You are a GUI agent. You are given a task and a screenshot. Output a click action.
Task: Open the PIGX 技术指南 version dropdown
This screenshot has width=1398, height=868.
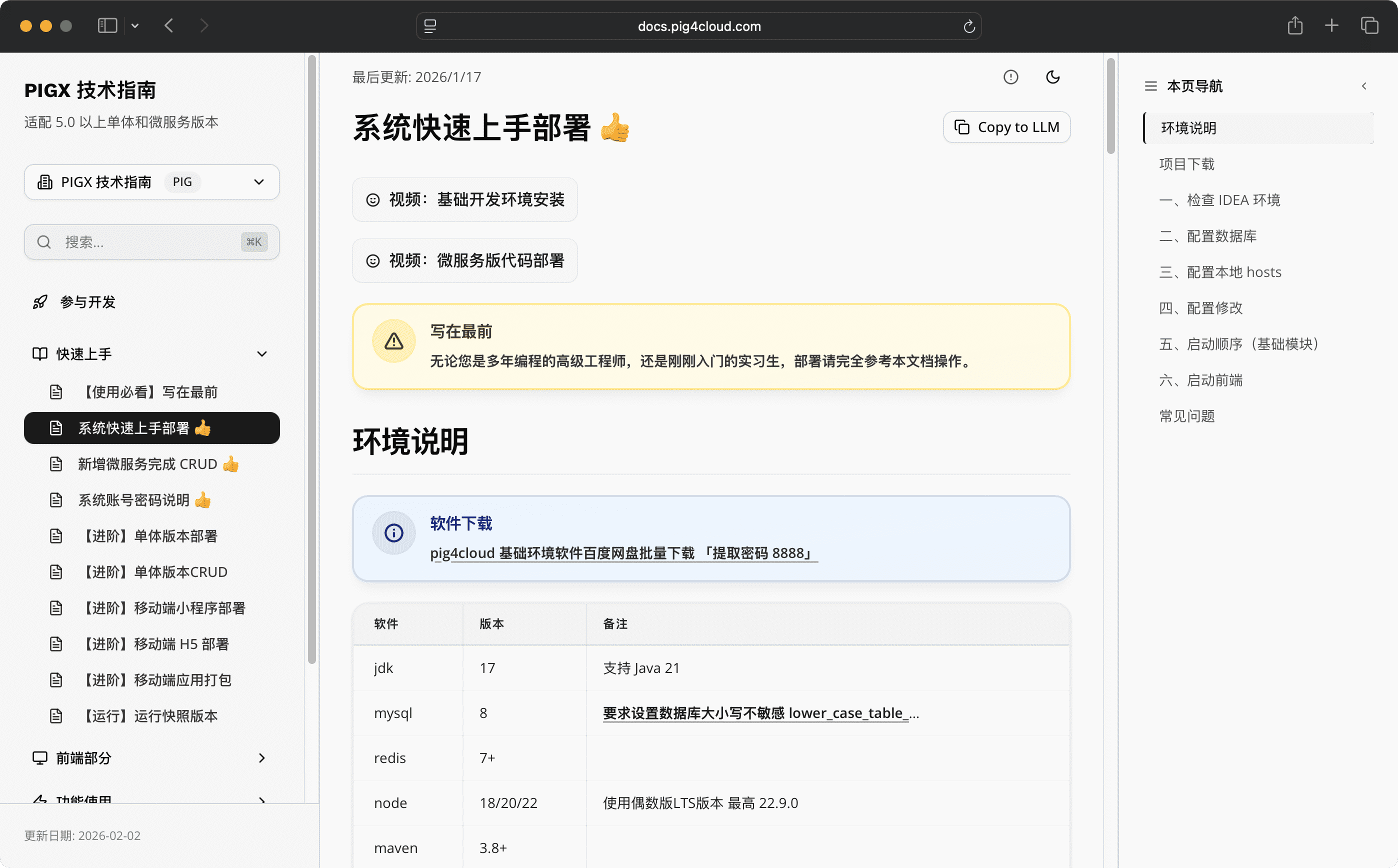pyautogui.click(x=151, y=182)
